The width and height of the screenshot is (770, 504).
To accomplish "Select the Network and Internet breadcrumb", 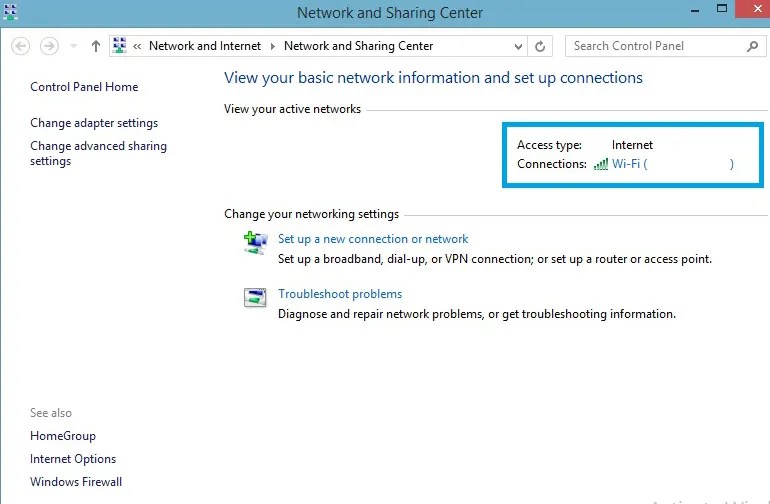I will [204, 46].
